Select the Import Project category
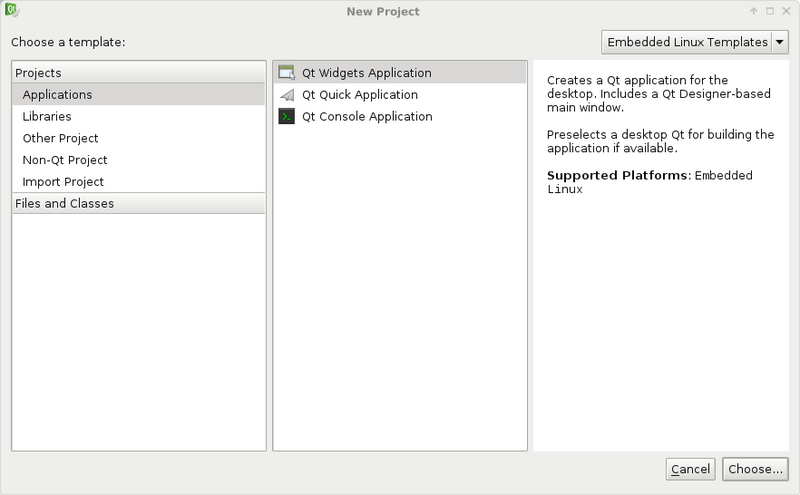Viewport: 800px width, 495px height. click(138, 182)
